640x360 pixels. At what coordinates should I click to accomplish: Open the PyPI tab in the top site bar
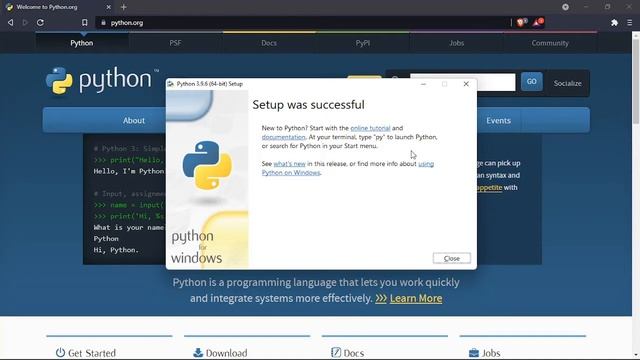click(362, 43)
